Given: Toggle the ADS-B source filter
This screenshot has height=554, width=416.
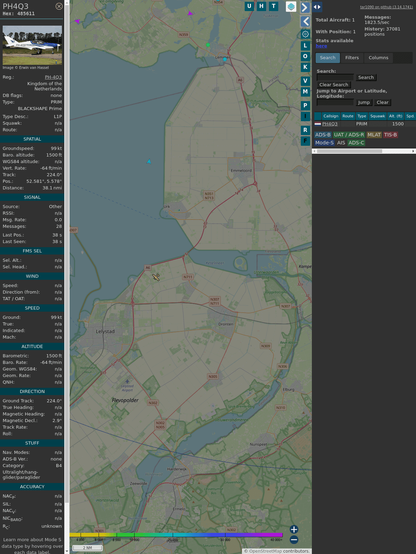Looking at the screenshot, I should pos(322,135).
